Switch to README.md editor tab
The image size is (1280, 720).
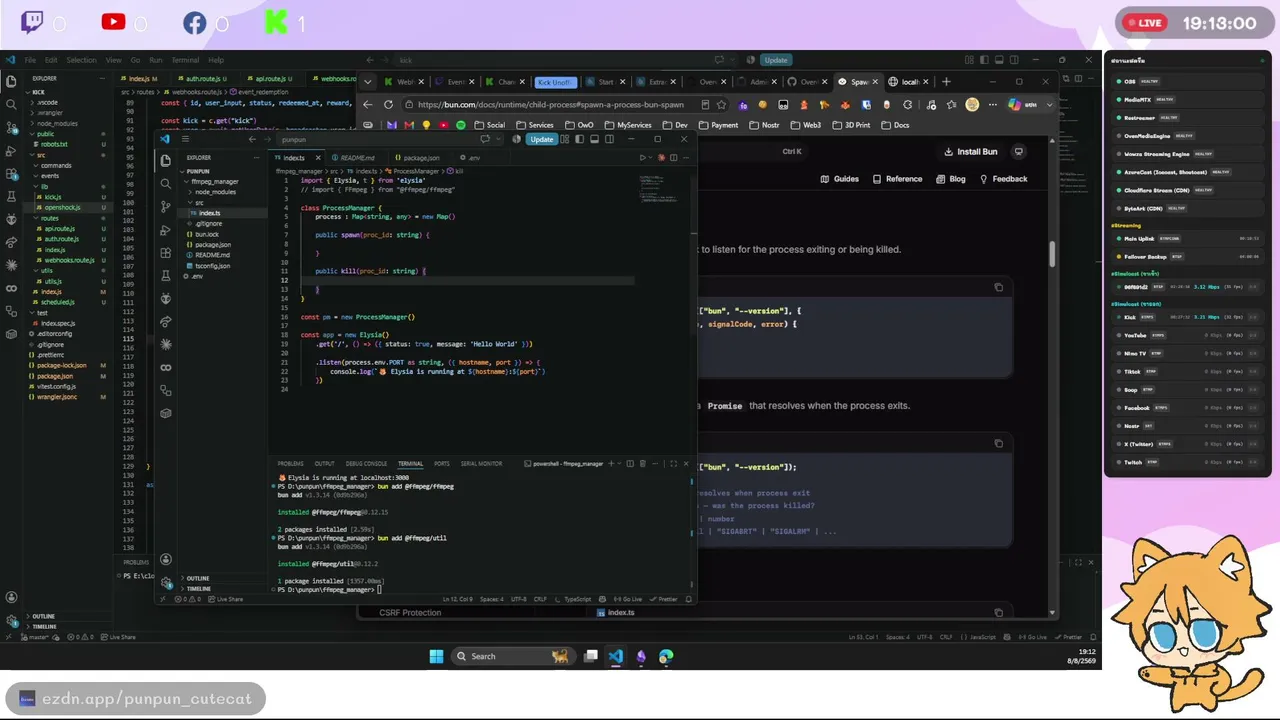pyautogui.click(x=357, y=157)
